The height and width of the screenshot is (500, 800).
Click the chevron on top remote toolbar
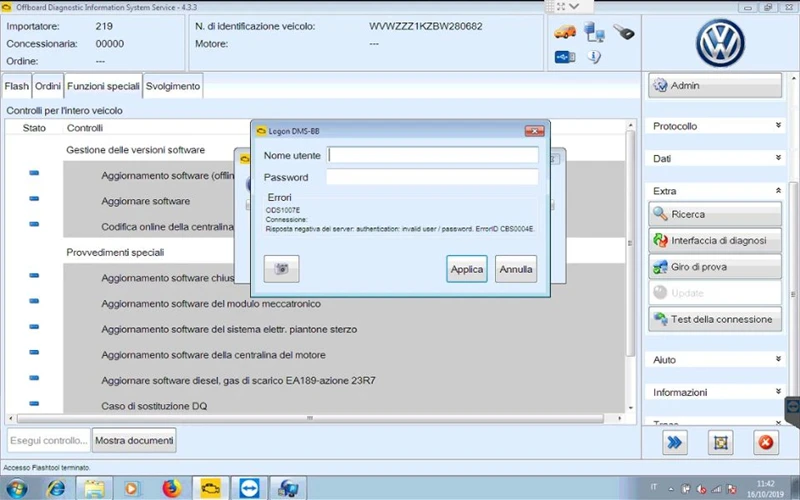click(575, 7)
